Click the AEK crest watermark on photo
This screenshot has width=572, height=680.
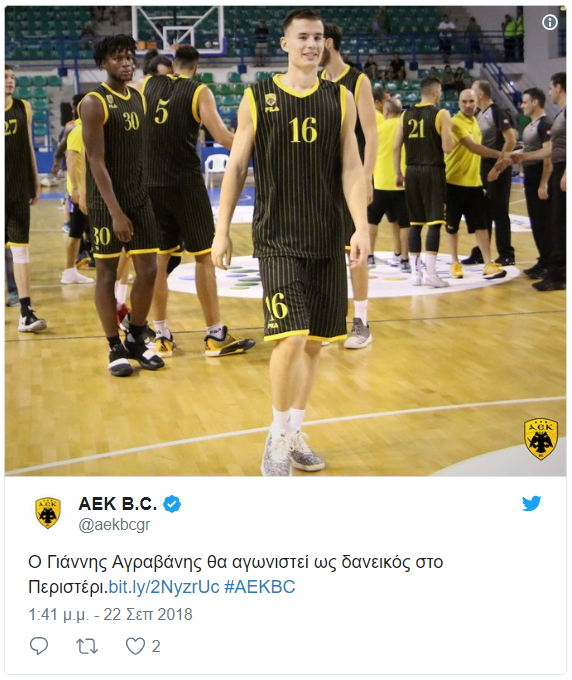(541, 439)
